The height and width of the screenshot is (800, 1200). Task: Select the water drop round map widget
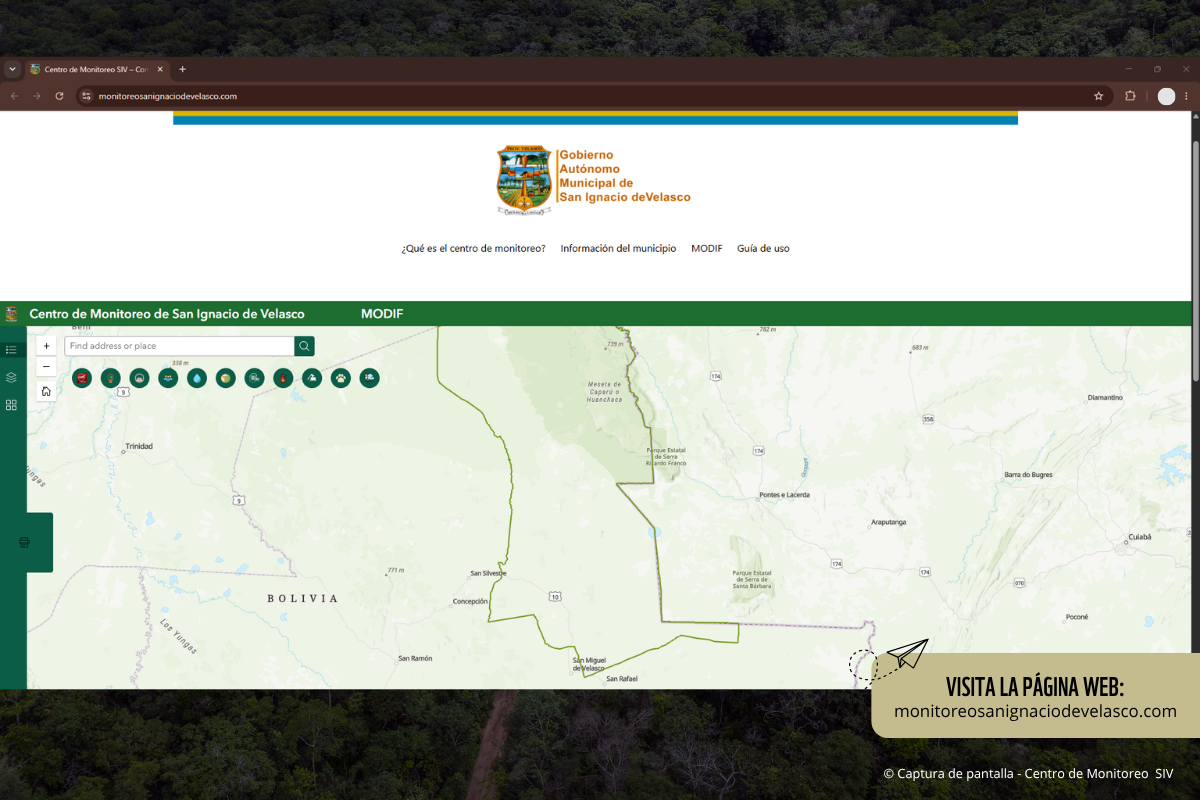pyautogui.click(x=197, y=378)
